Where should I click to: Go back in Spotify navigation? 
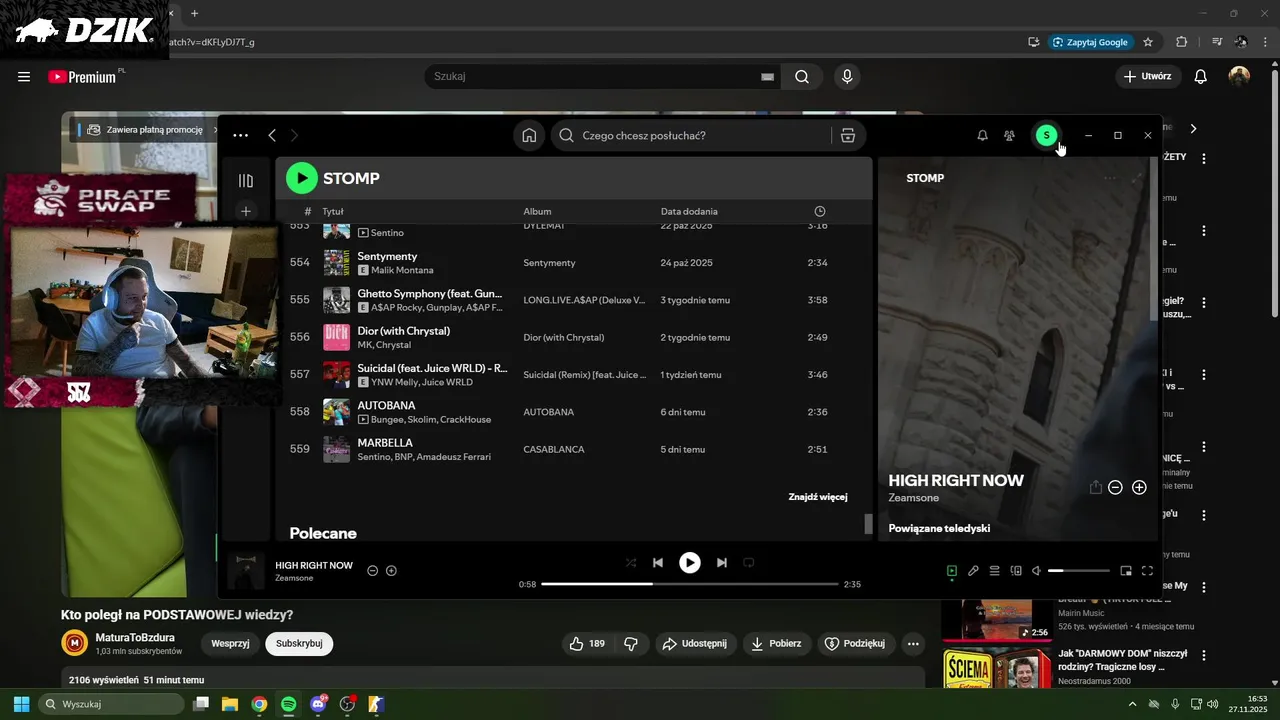(x=272, y=136)
